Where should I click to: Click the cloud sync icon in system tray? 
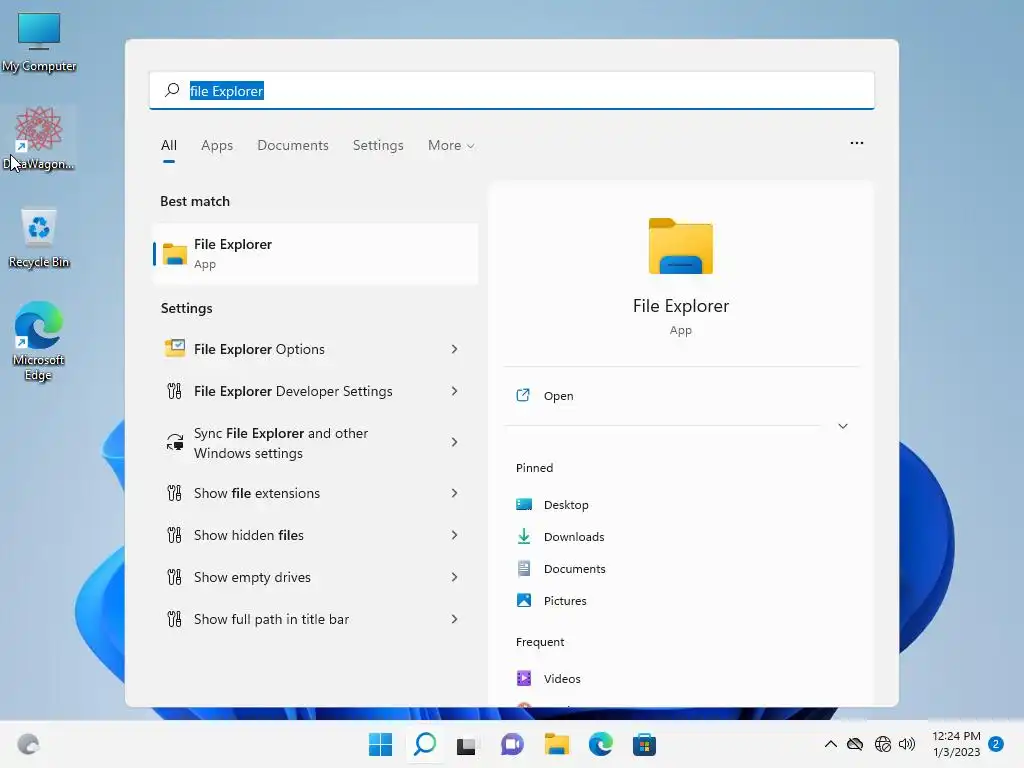tap(855, 744)
